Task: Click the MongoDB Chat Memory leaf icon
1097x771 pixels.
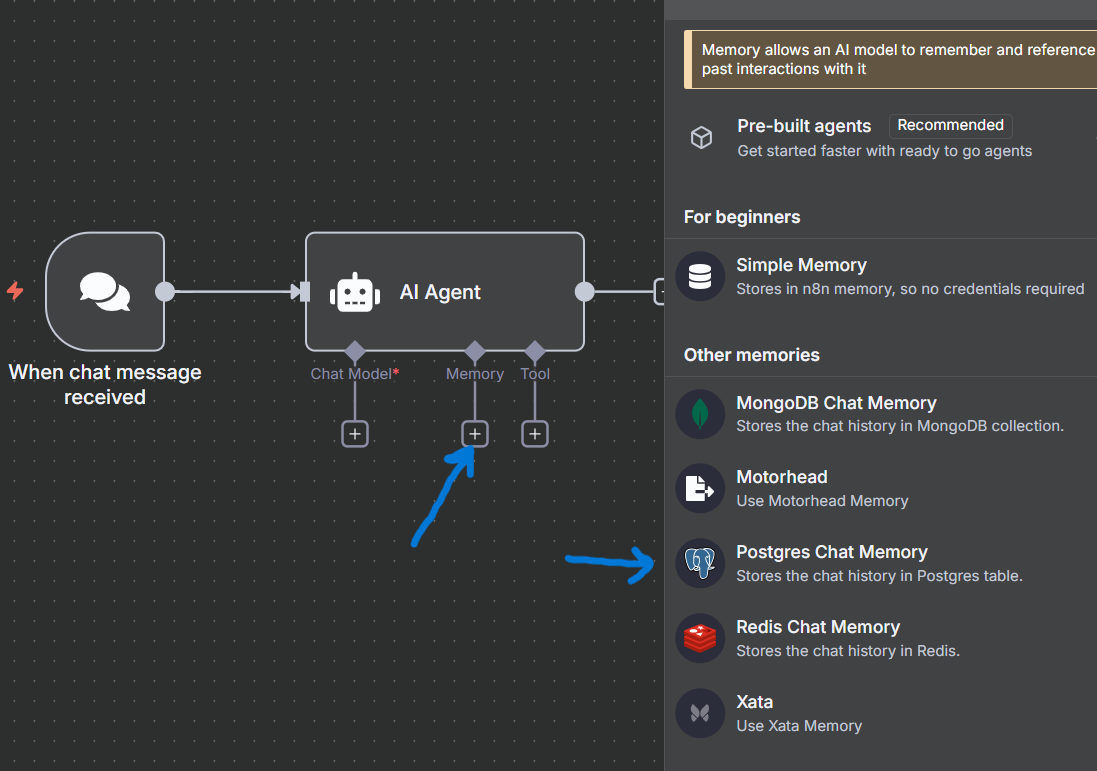Action: point(700,414)
